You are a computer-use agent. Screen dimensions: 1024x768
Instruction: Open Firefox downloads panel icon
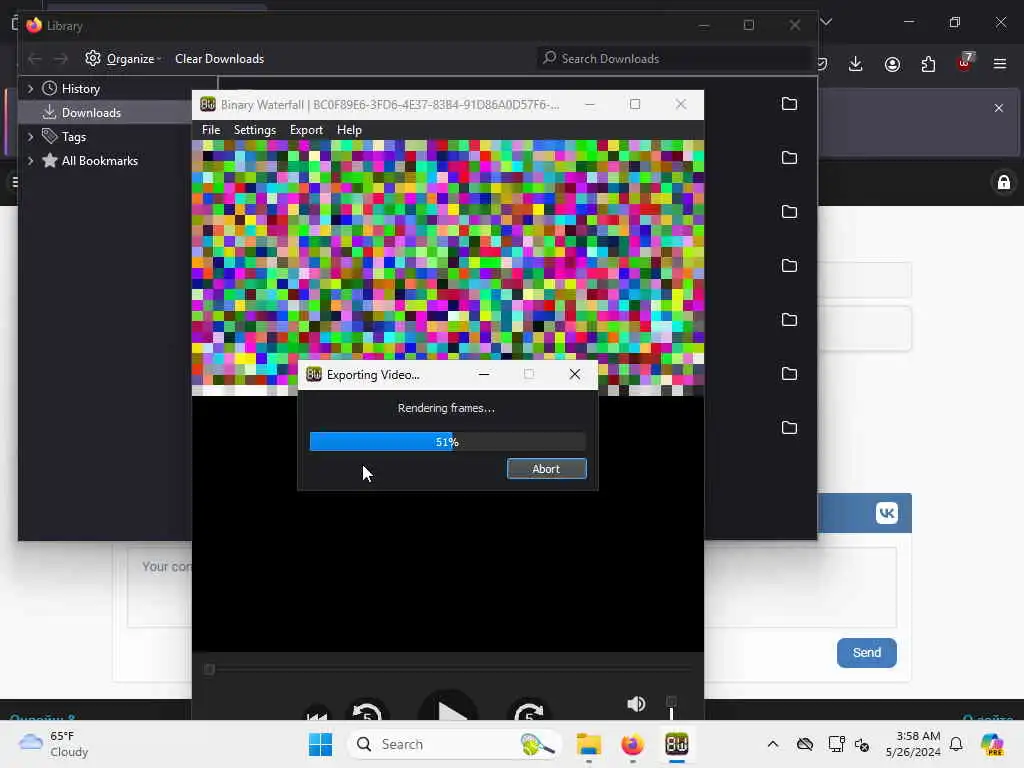click(856, 64)
